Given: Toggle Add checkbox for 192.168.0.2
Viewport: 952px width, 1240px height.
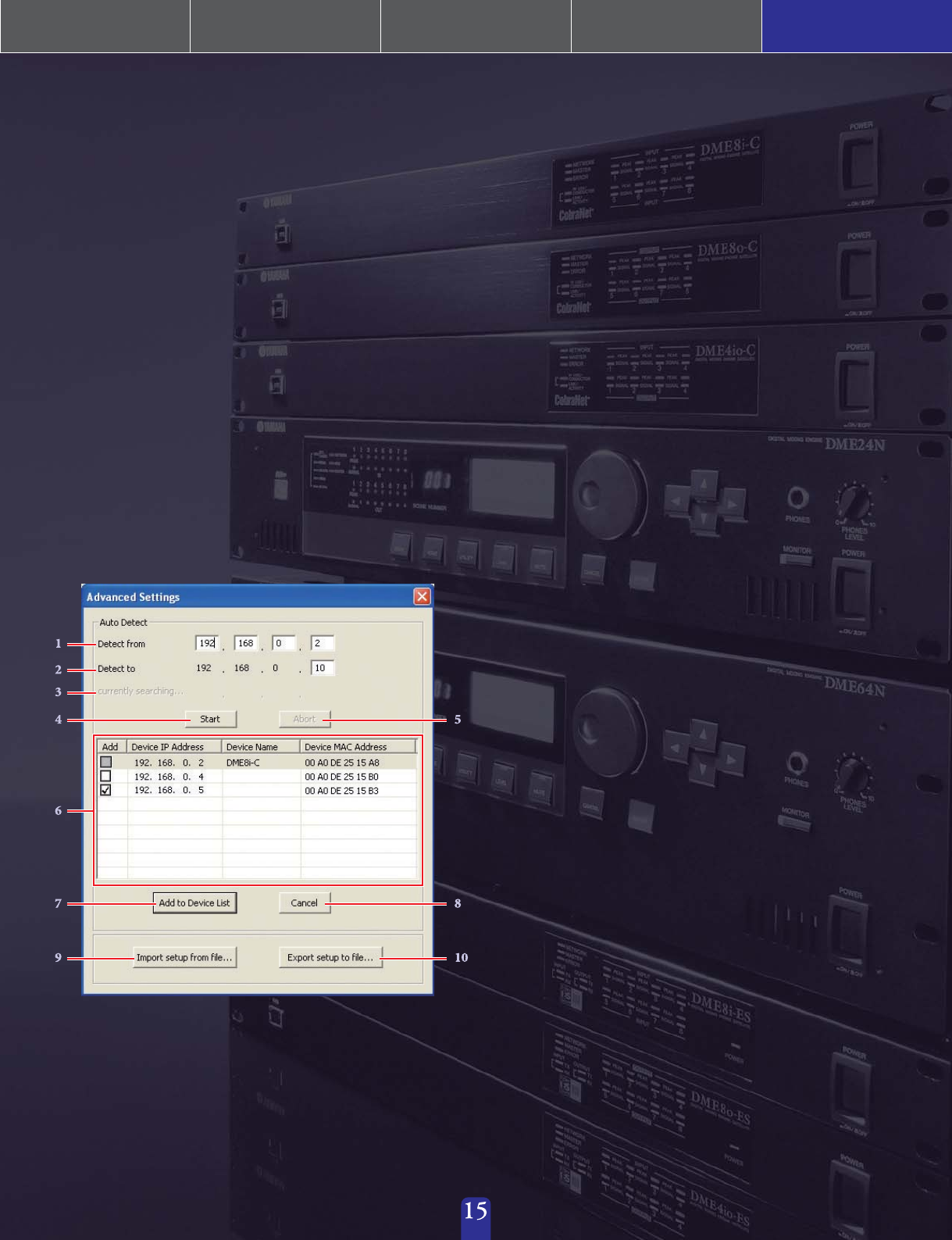Looking at the screenshot, I should point(106,762).
